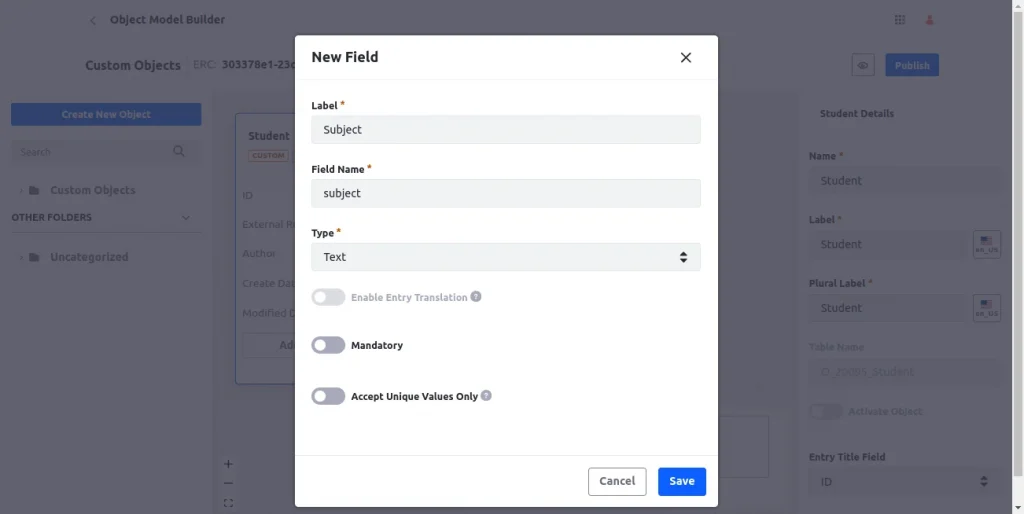Click Create New Object button

pyautogui.click(x=106, y=114)
